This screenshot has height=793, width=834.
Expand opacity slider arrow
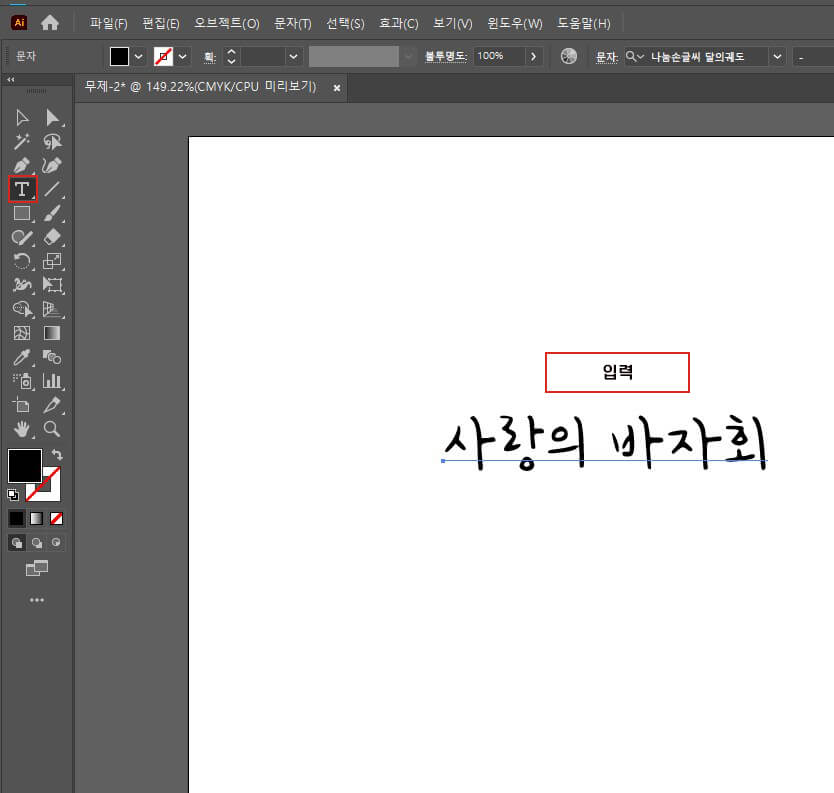[533, 56]
